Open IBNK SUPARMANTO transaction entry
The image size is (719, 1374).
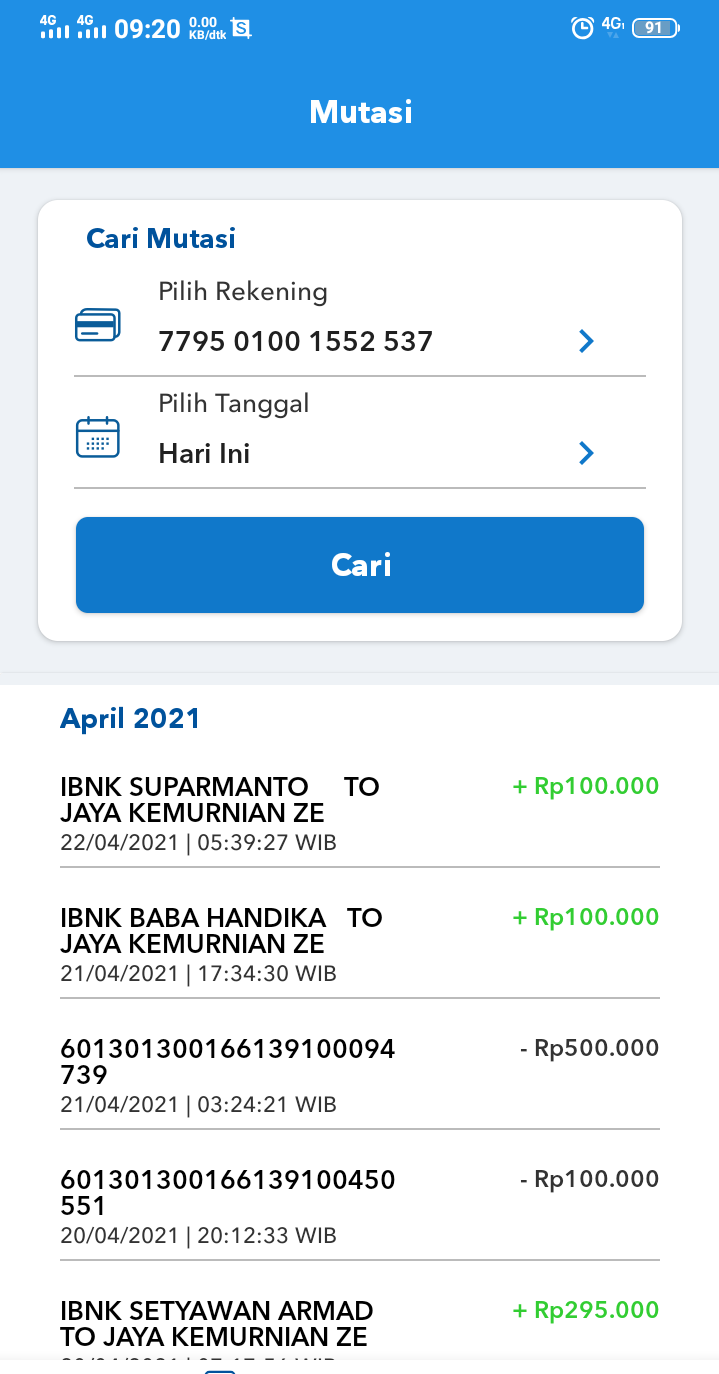(x=220, y=812)
